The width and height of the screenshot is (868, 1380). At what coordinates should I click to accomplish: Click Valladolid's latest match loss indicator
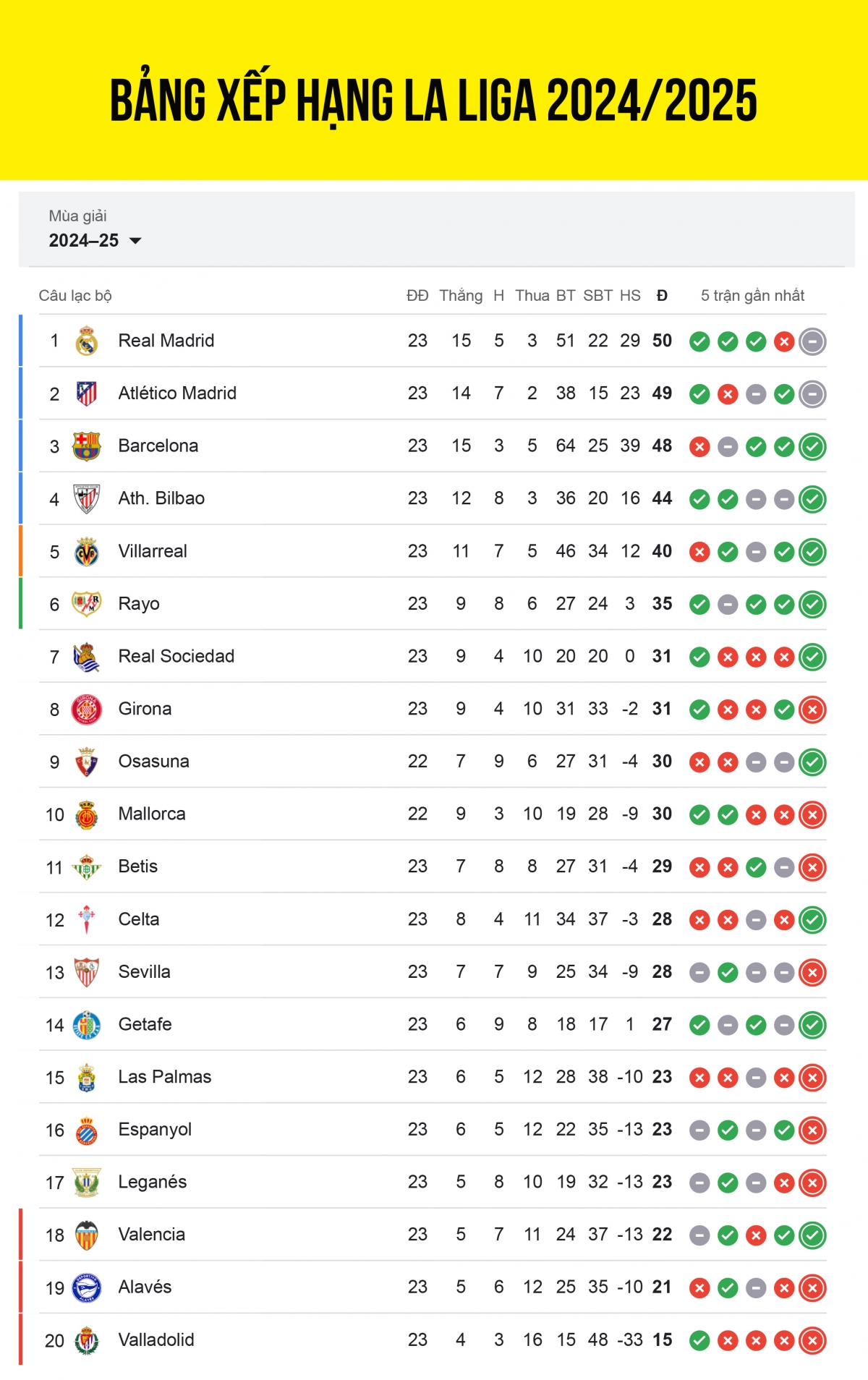(812, 1341)
